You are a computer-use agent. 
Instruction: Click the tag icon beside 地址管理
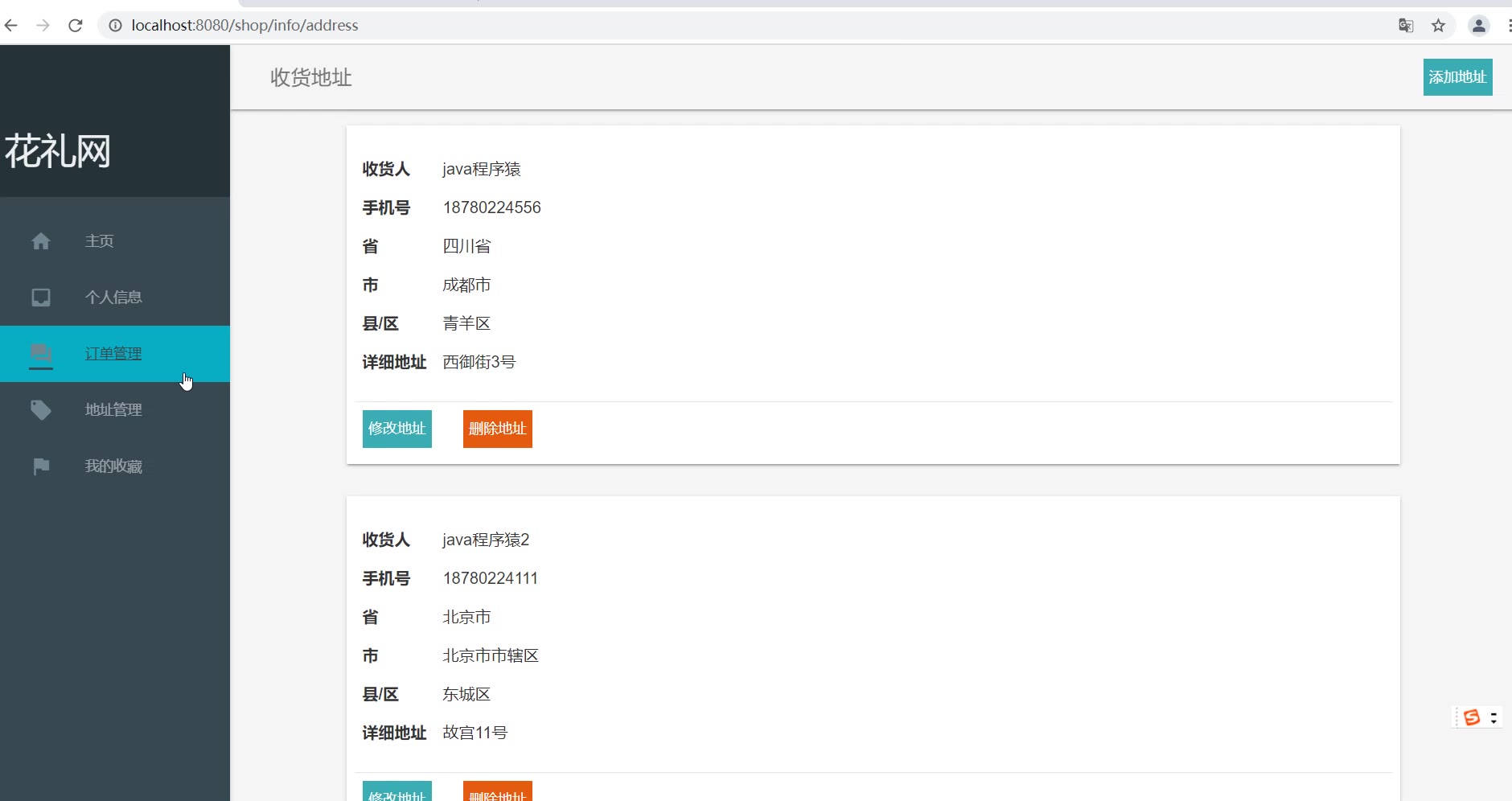(x=41, y=410)
